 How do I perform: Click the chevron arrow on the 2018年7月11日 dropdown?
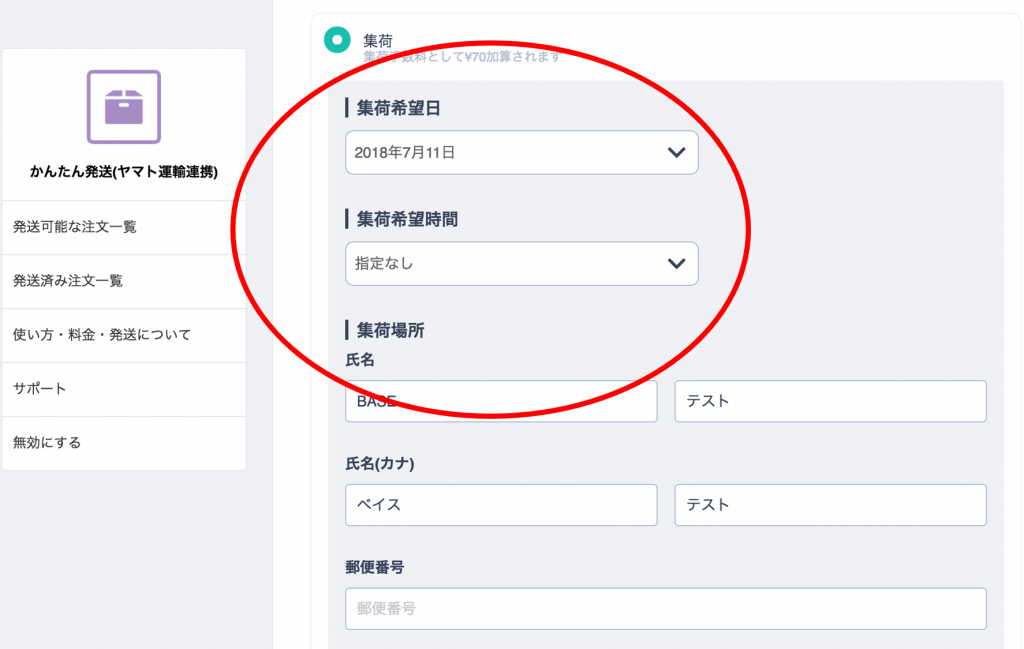[x=677, y=153]
